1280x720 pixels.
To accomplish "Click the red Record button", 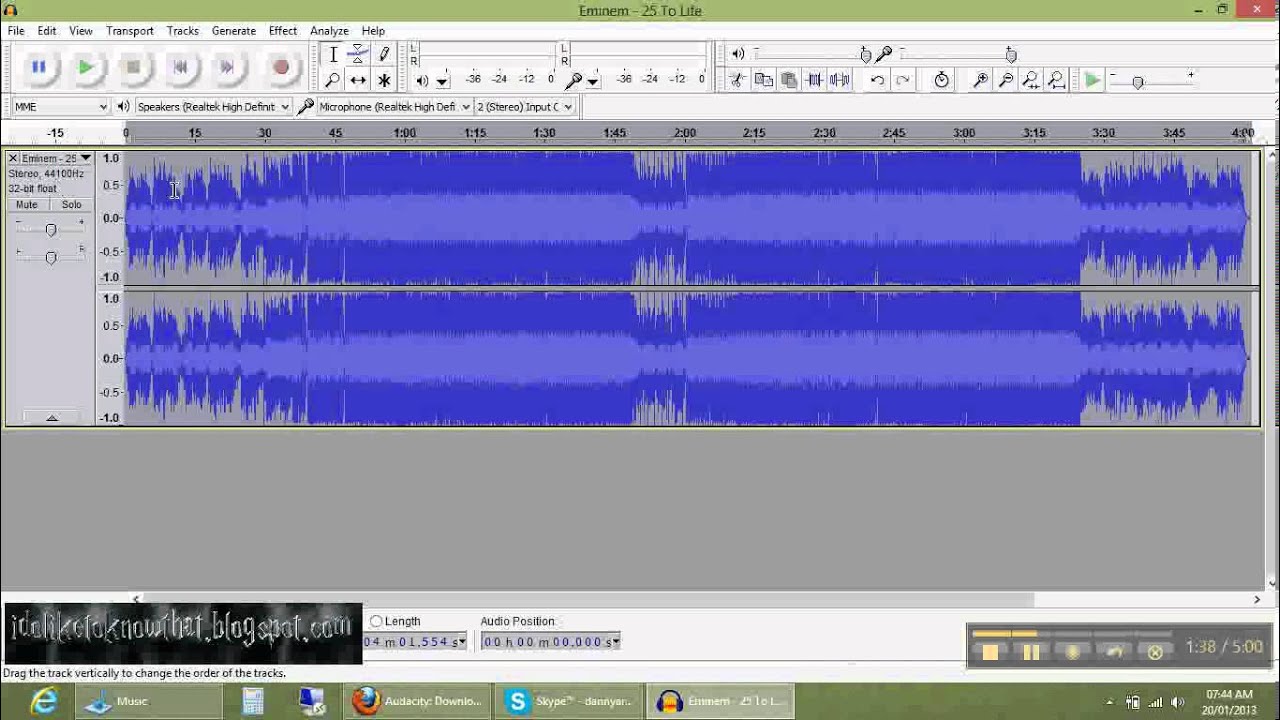I will click(281, 67).
